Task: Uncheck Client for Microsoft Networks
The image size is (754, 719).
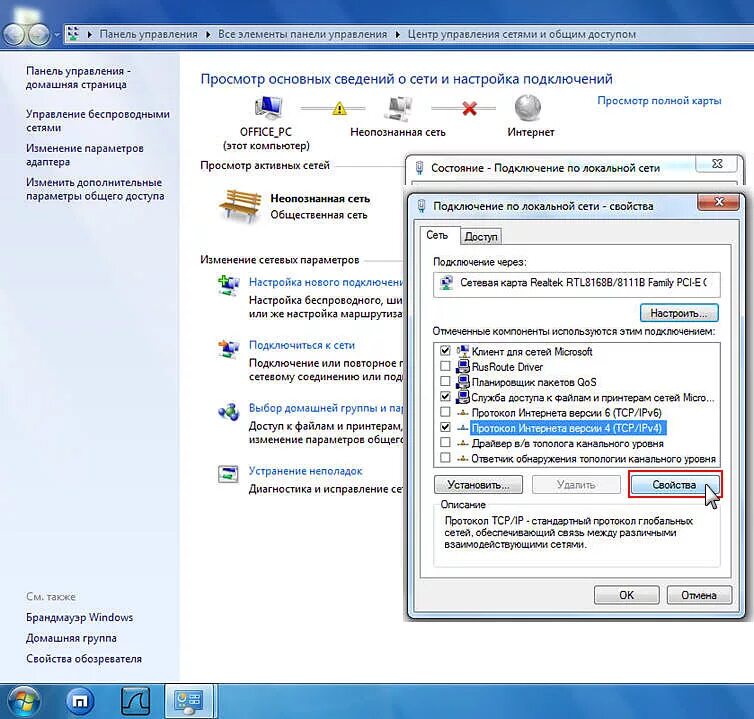Action: [445, 351]
